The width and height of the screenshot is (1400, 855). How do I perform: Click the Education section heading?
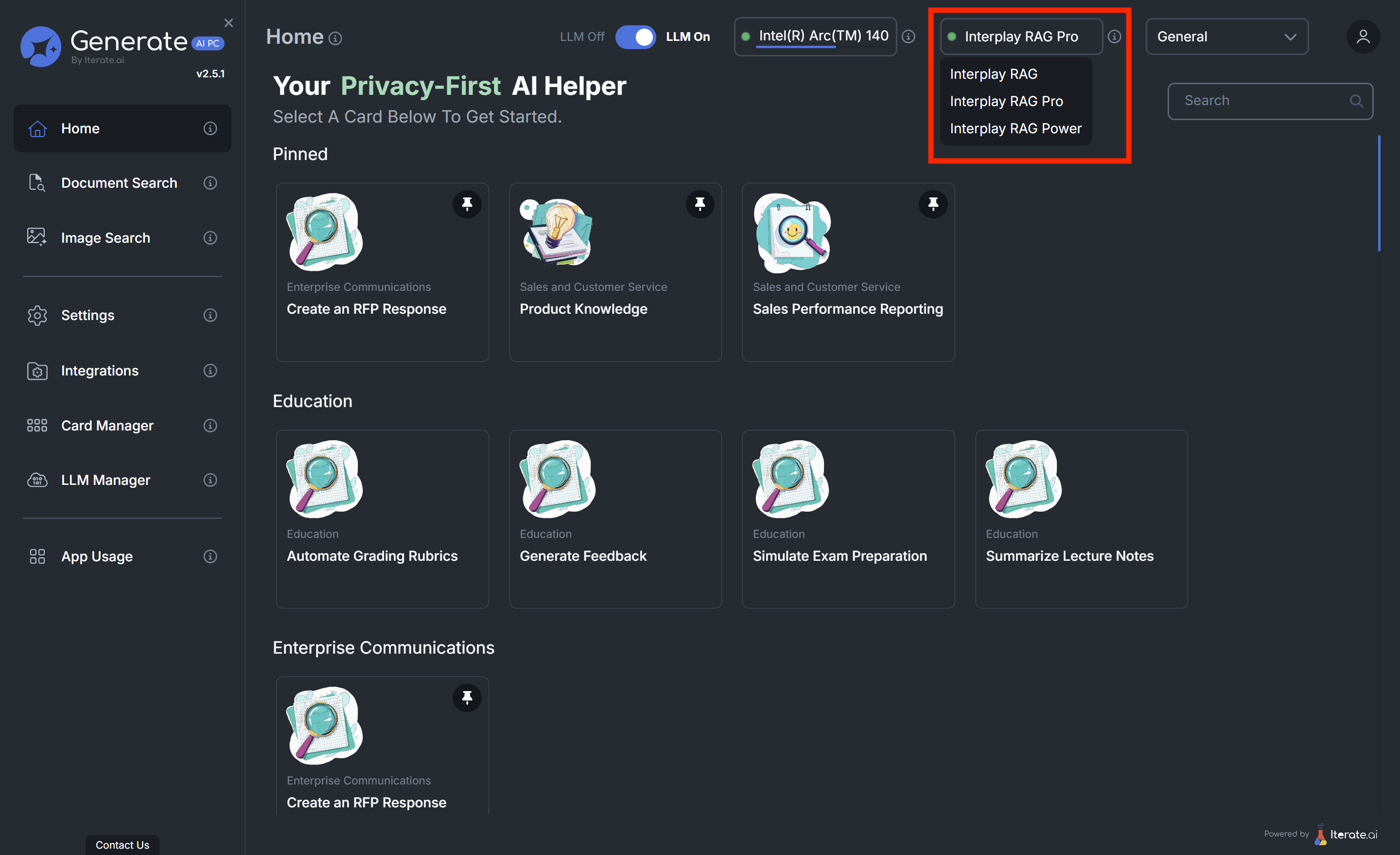(312, 401)
